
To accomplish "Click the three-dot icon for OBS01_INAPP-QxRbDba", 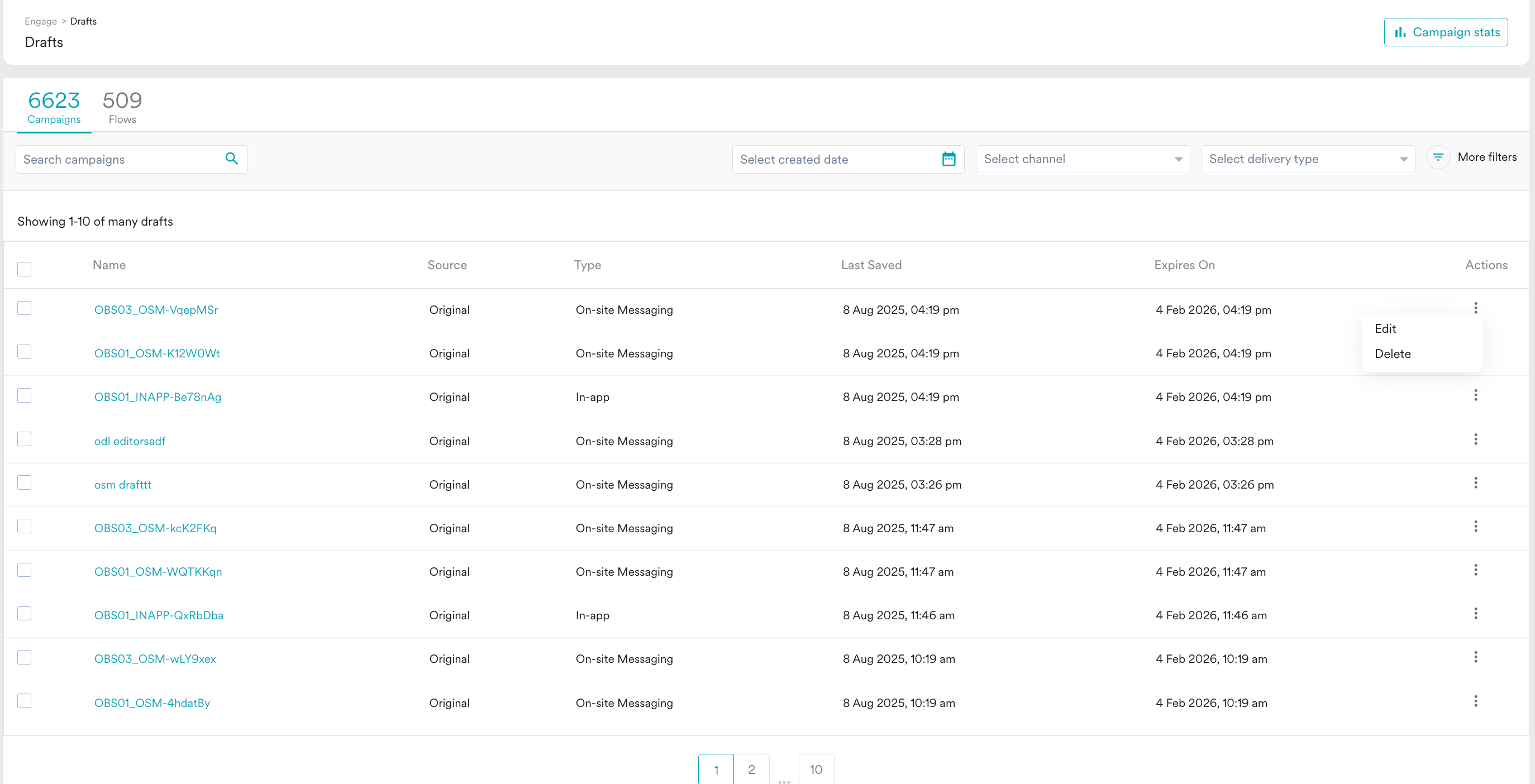I will (1475, 614).
